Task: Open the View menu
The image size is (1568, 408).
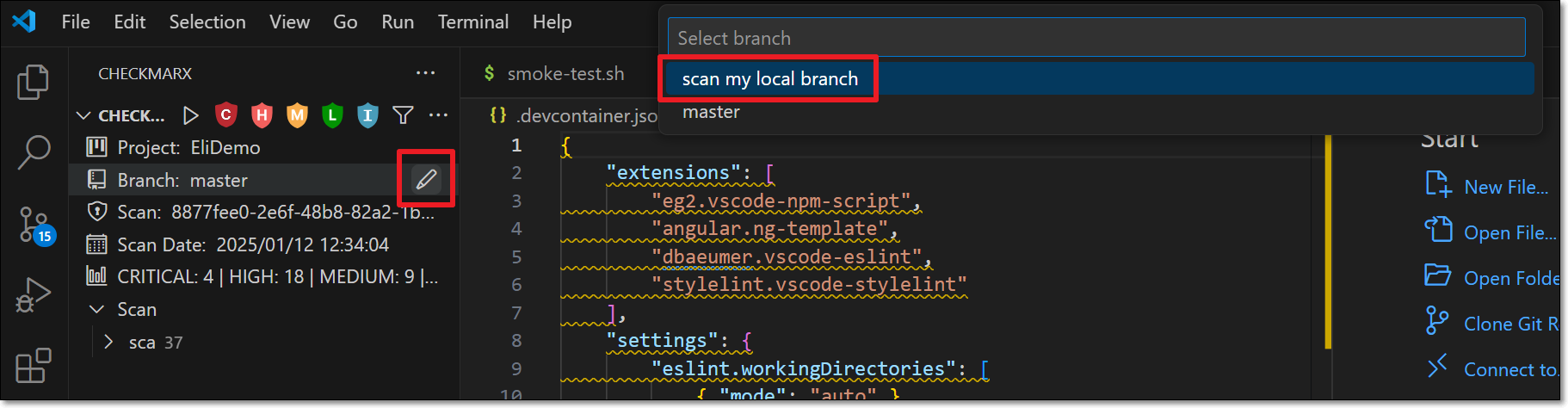Action: tap(289, 22)
